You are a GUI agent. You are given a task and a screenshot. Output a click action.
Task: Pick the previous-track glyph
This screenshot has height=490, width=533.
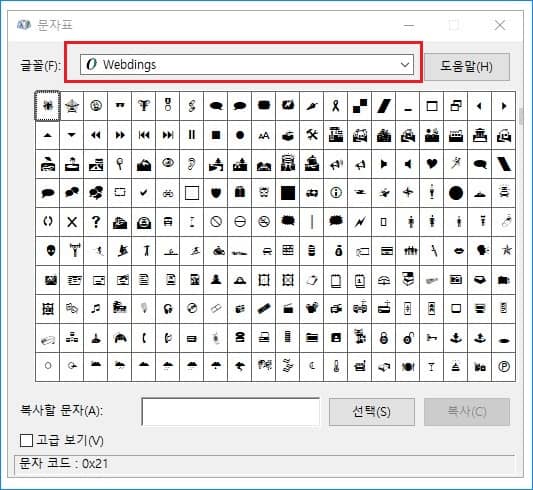[x=144, y=135]
